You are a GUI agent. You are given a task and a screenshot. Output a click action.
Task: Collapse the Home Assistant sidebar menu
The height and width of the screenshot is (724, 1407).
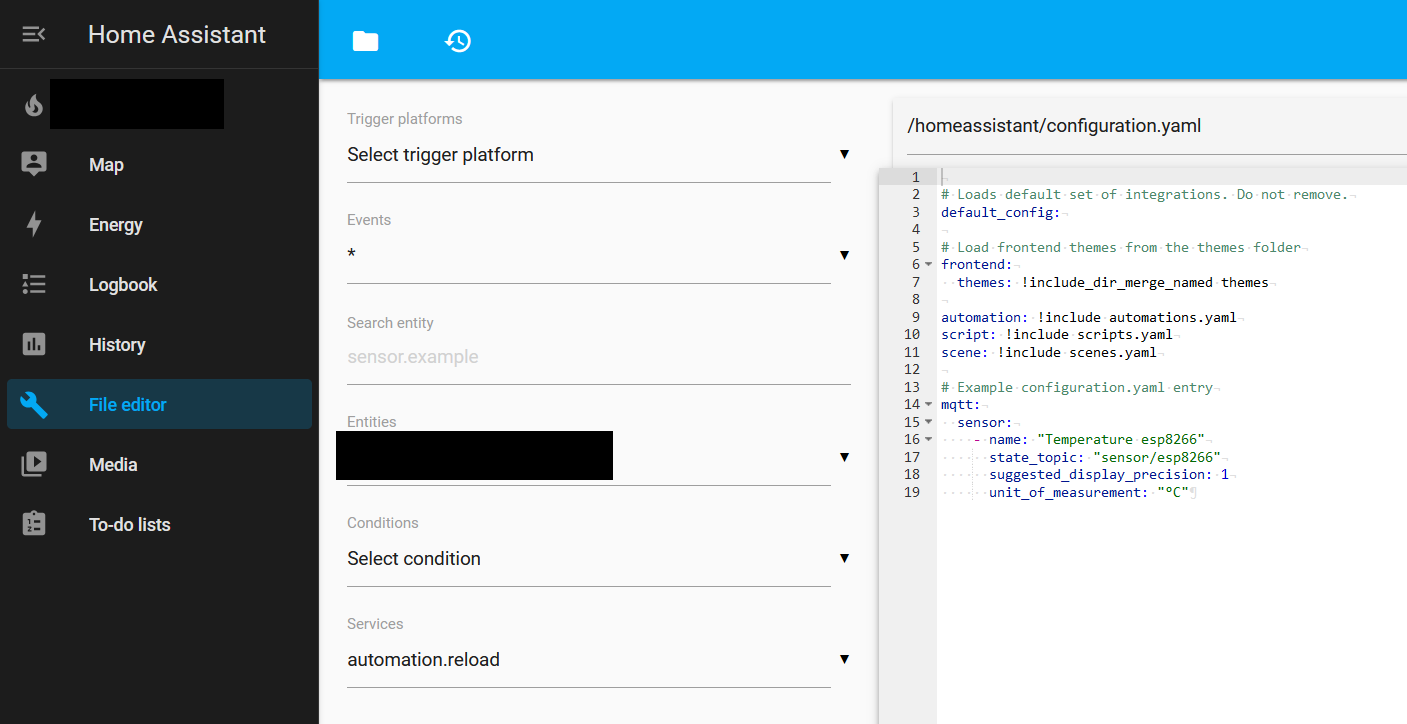pos(34,34)
